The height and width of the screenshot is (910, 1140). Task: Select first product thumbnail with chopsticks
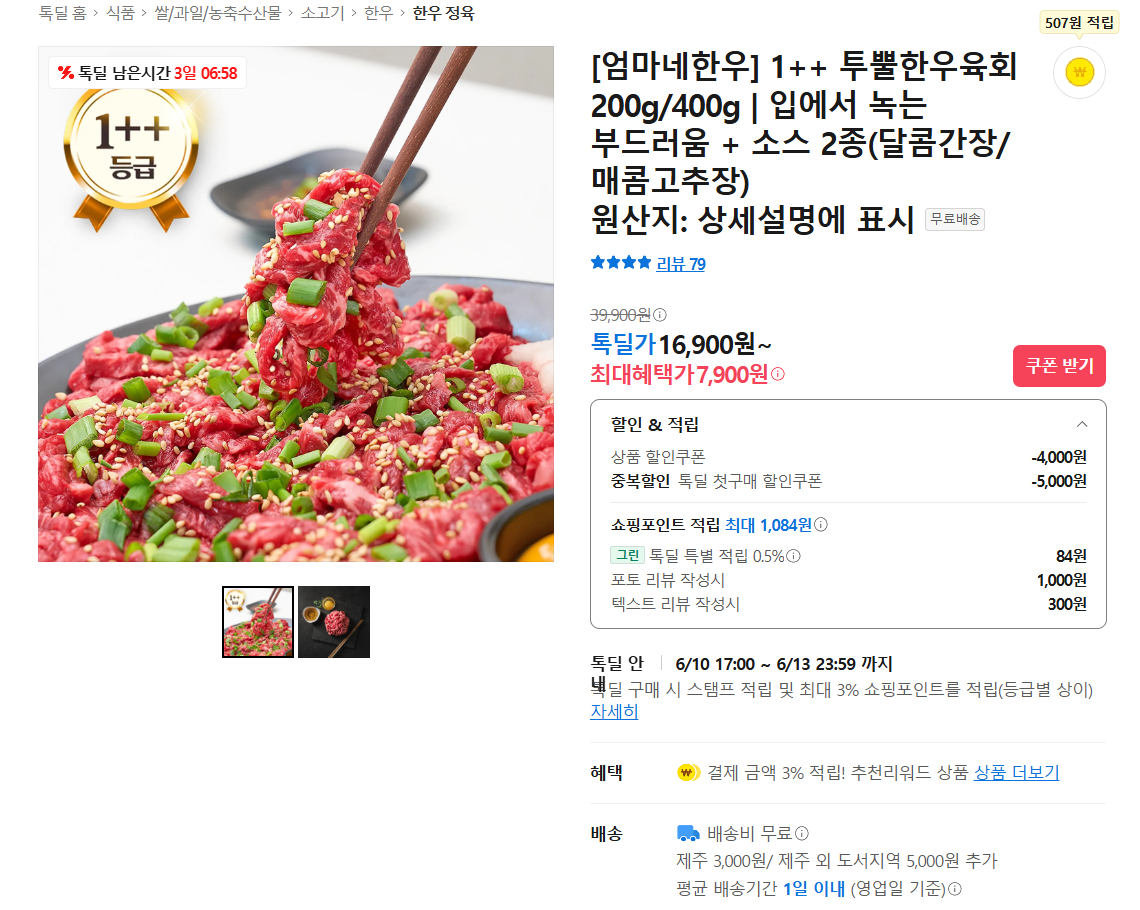(x=258, y=622)
